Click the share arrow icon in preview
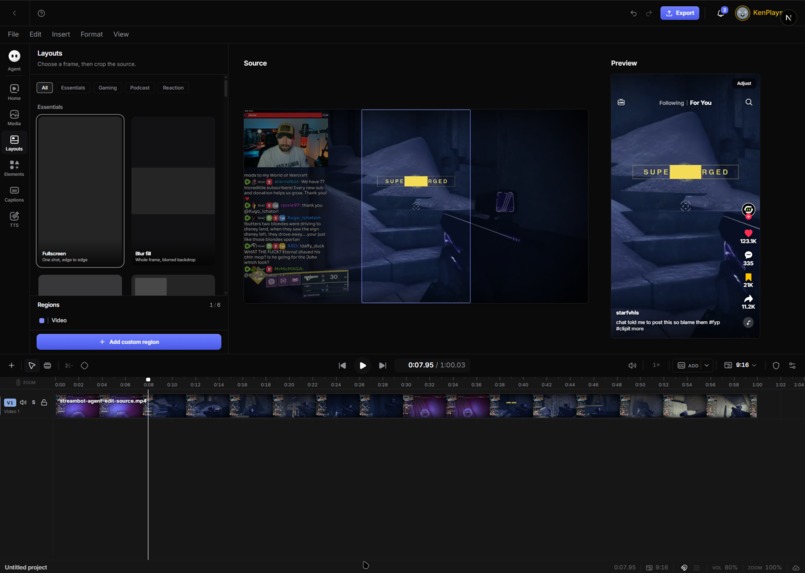This screenshot has height=573, width=805. pos(748,299)
